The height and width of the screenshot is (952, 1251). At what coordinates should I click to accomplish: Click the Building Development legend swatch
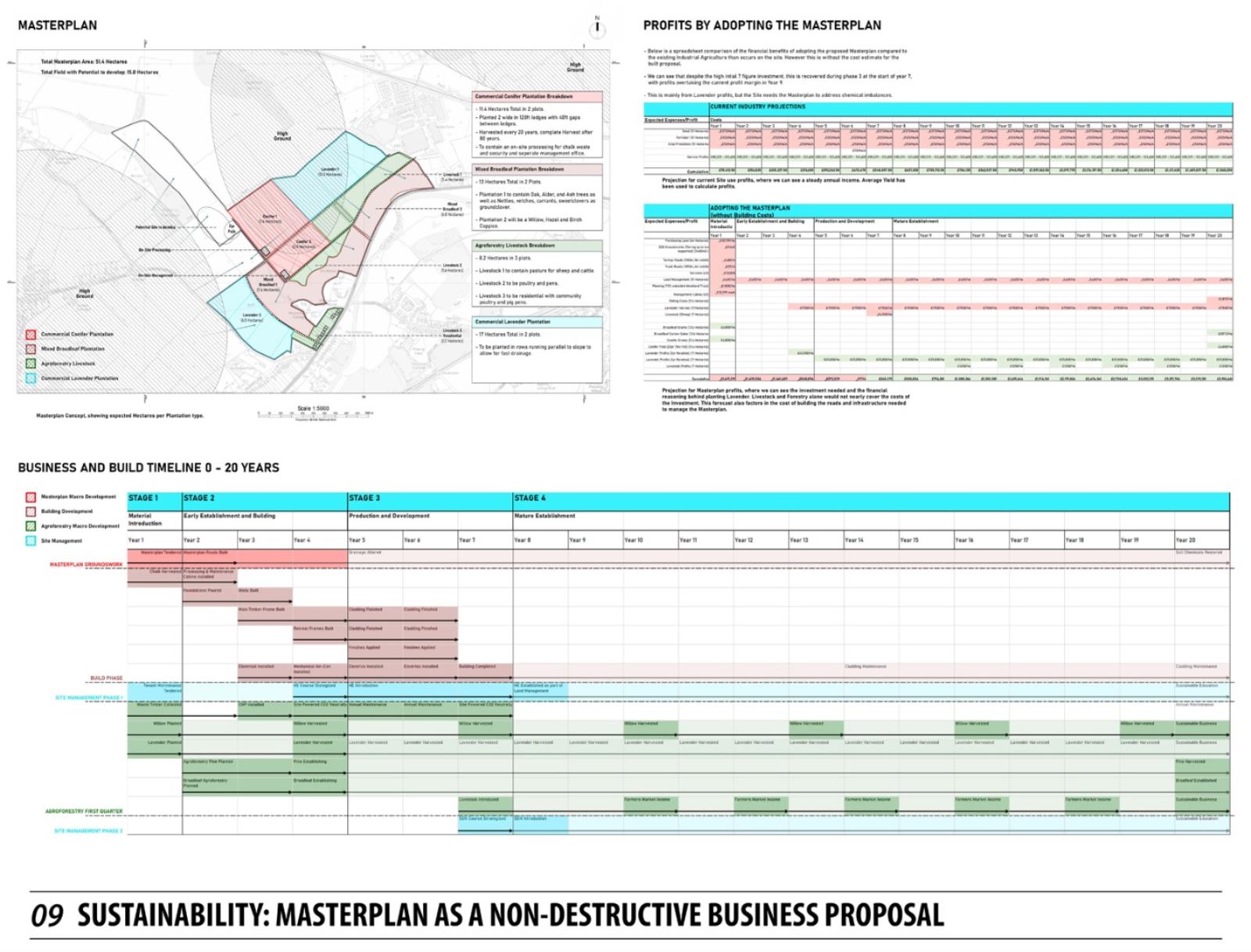(x=30, y=512)
